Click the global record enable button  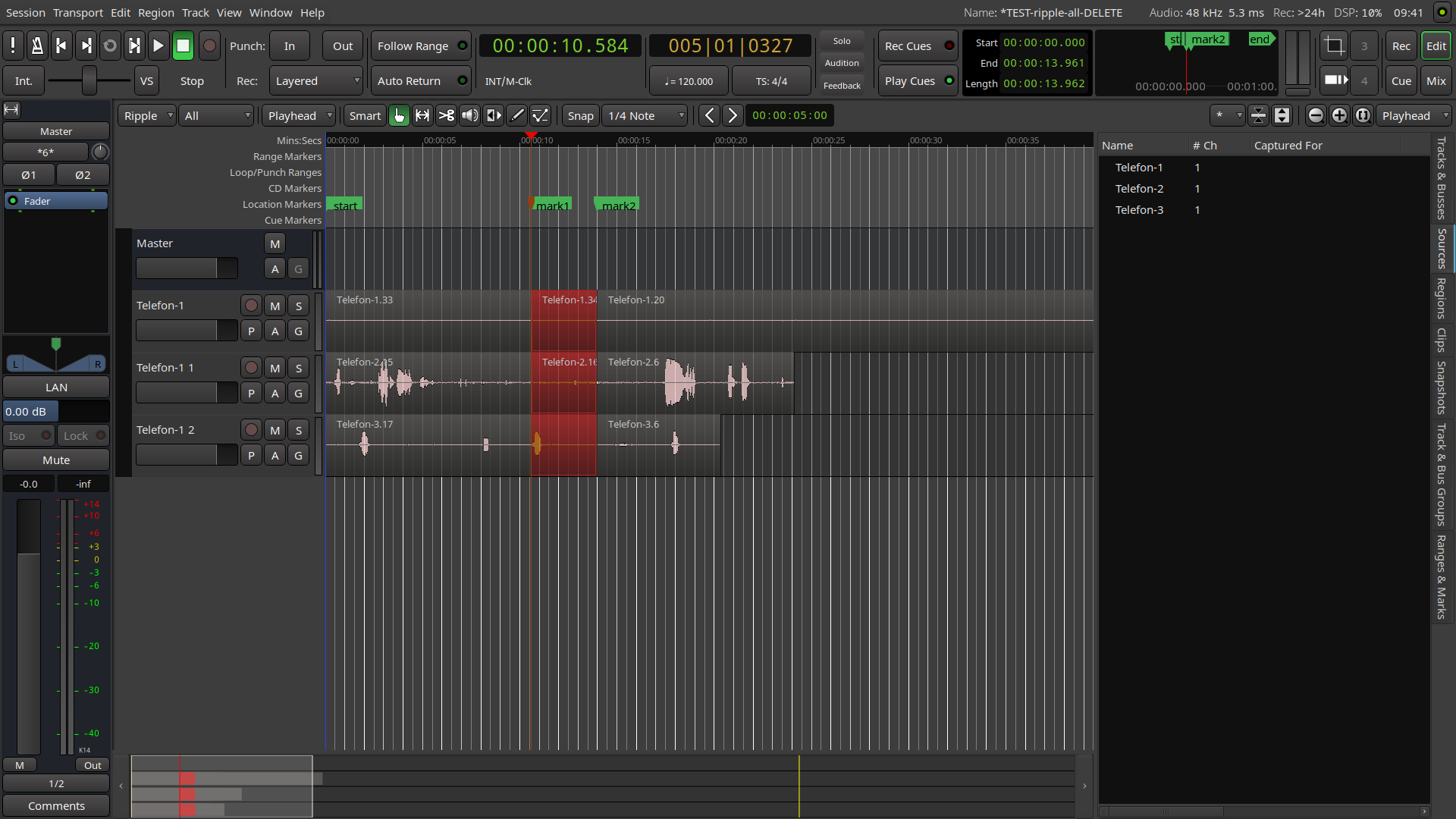210,46
